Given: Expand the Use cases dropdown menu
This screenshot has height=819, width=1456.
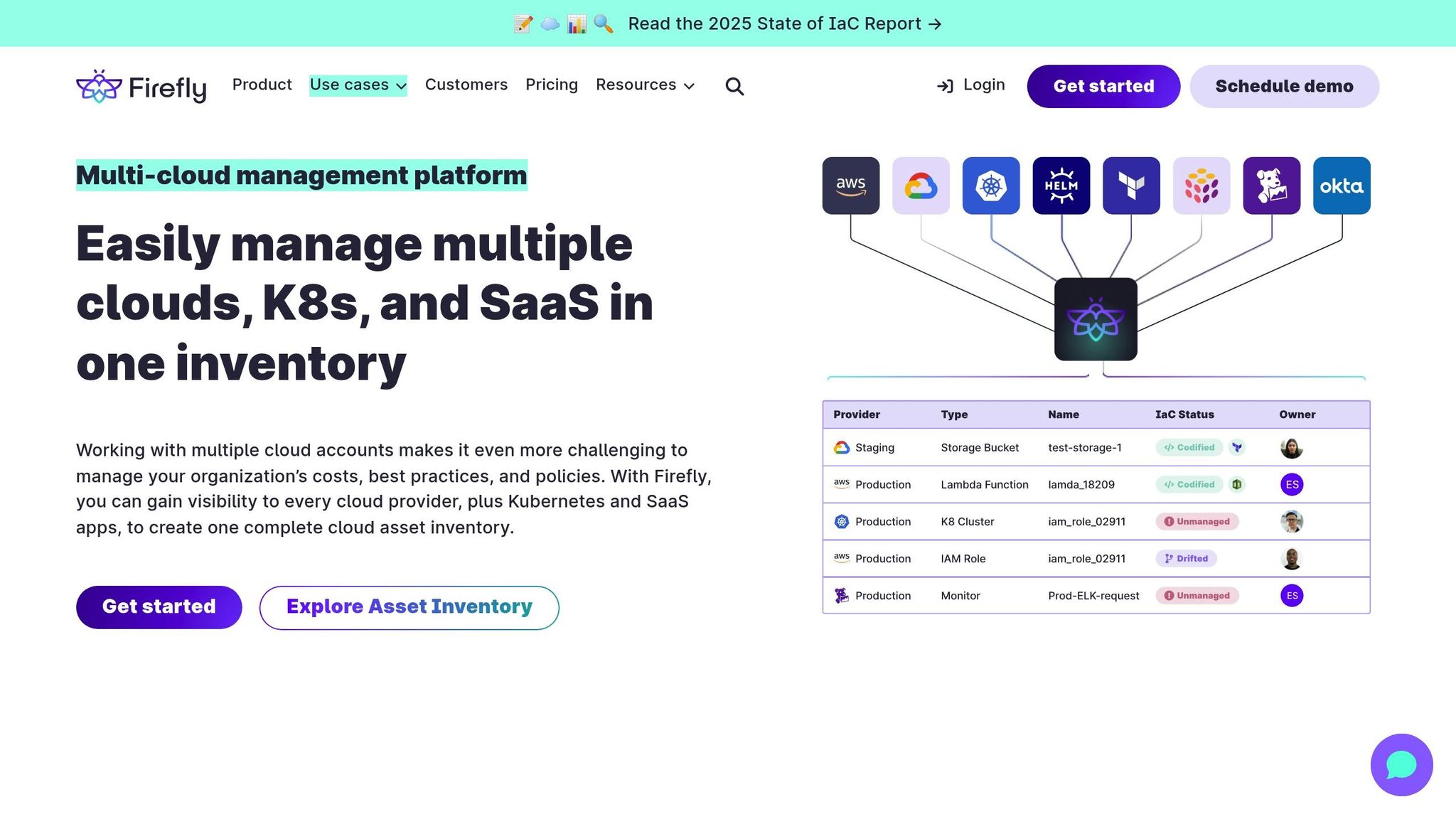Looking at the screenshot, I should (x=358, y=85).
